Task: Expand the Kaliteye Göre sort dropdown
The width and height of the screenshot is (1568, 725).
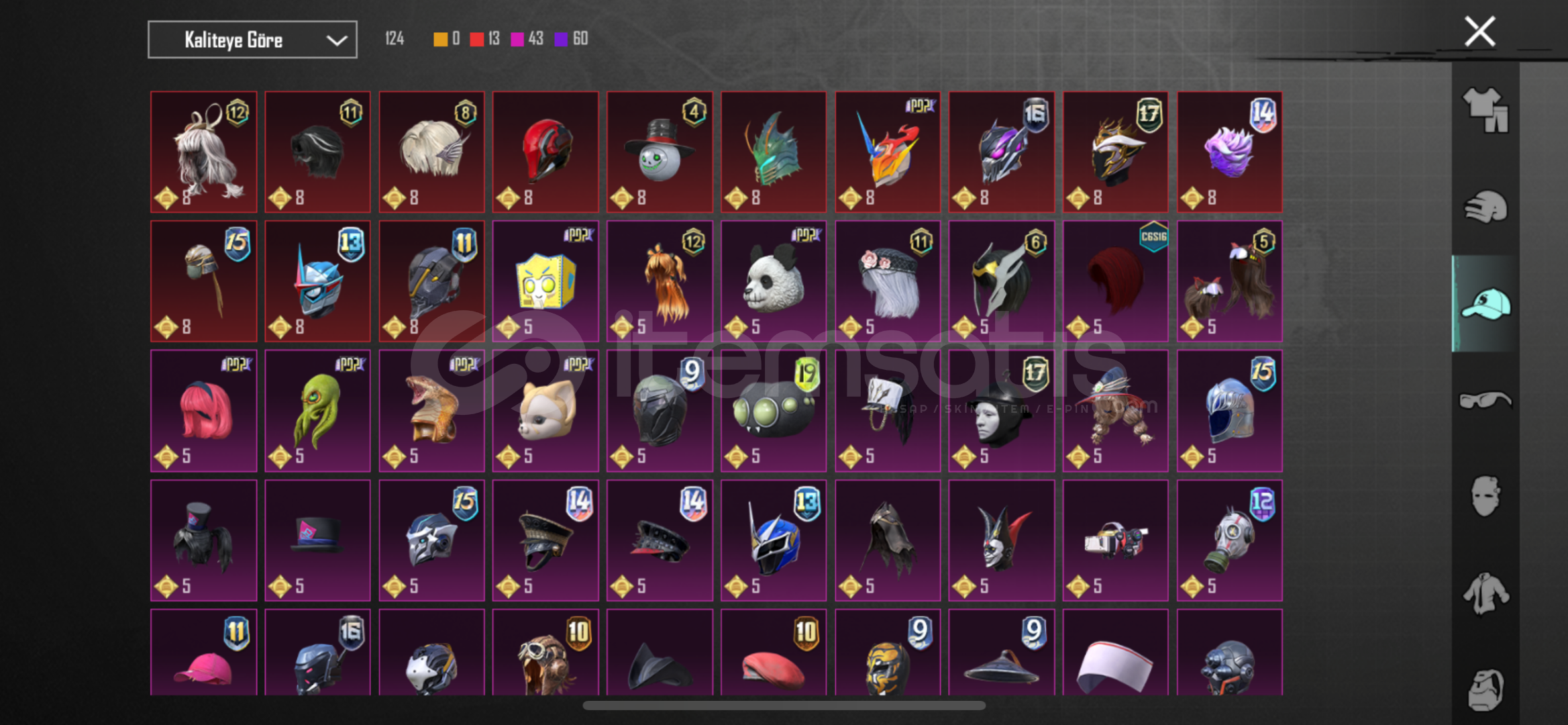Action: coord(252,40)
